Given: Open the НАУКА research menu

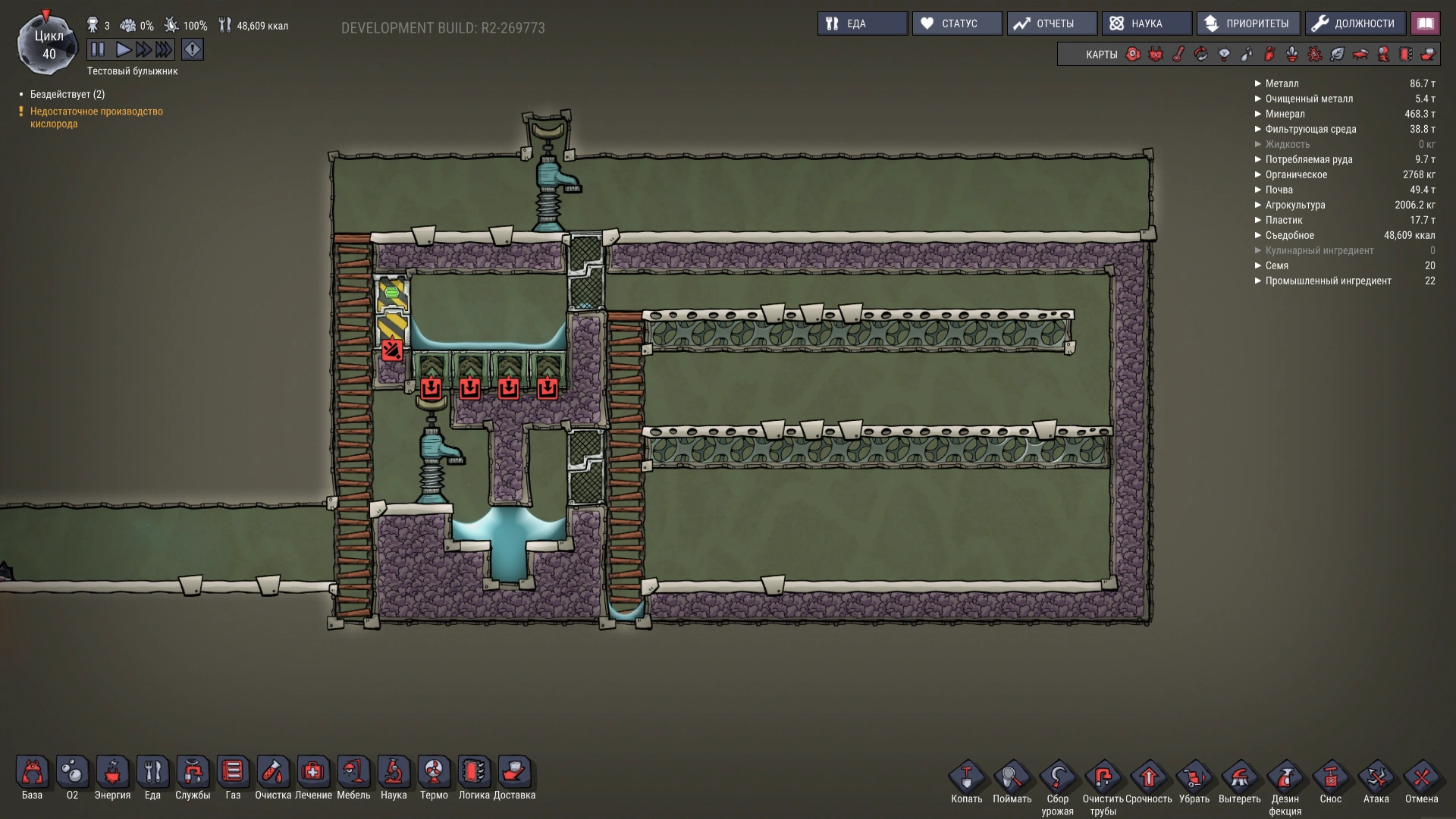Looking at the screenshot, I should pyautogui.click(x=1146, y=24).
